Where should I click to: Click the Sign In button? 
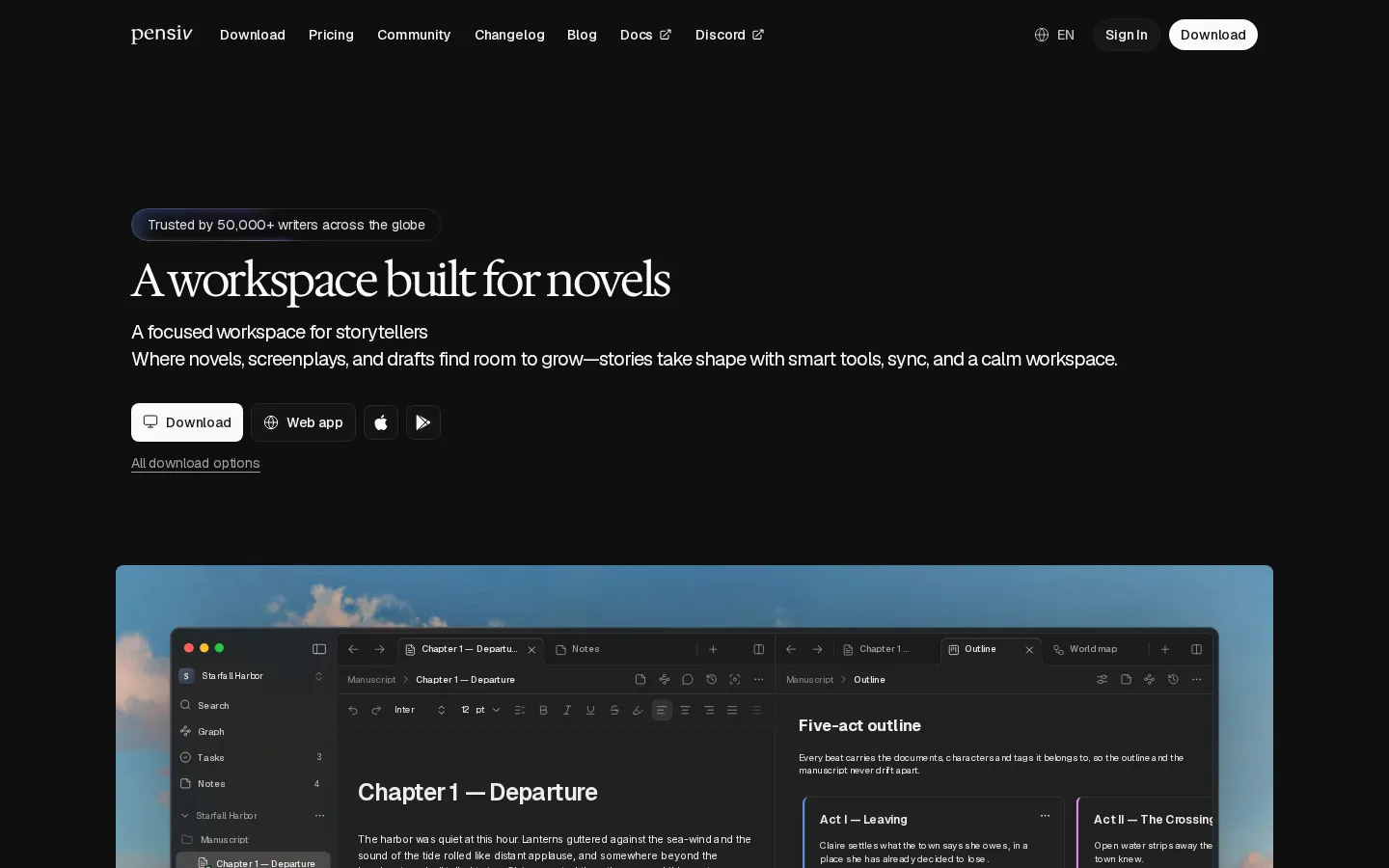(x=1127, y=35)
